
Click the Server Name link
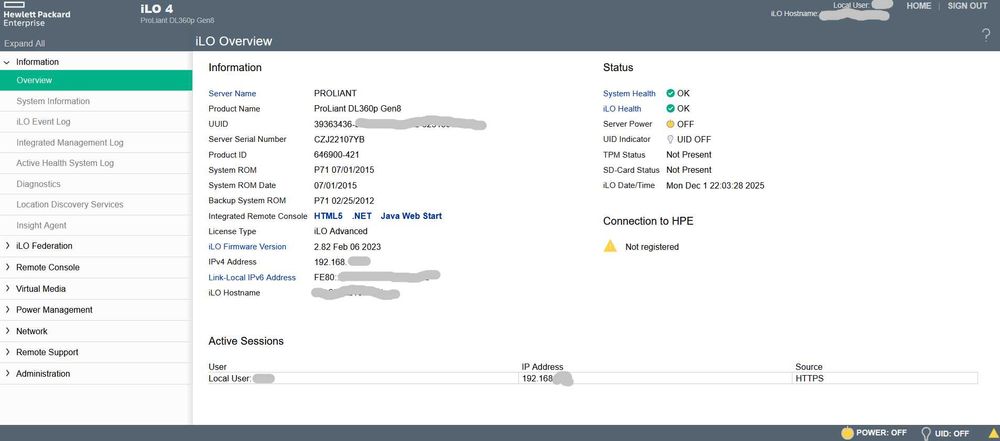tap(232, 93)
